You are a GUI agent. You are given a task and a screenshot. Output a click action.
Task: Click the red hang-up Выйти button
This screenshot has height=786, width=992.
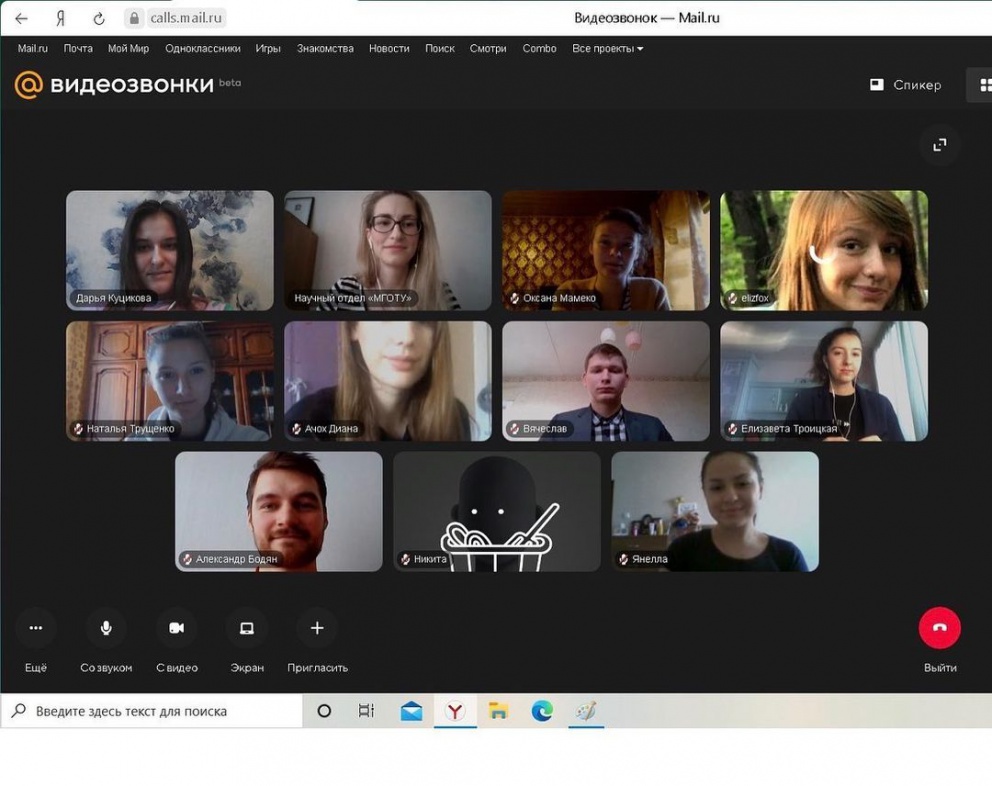pyautogui.click(x=939, y=628)
